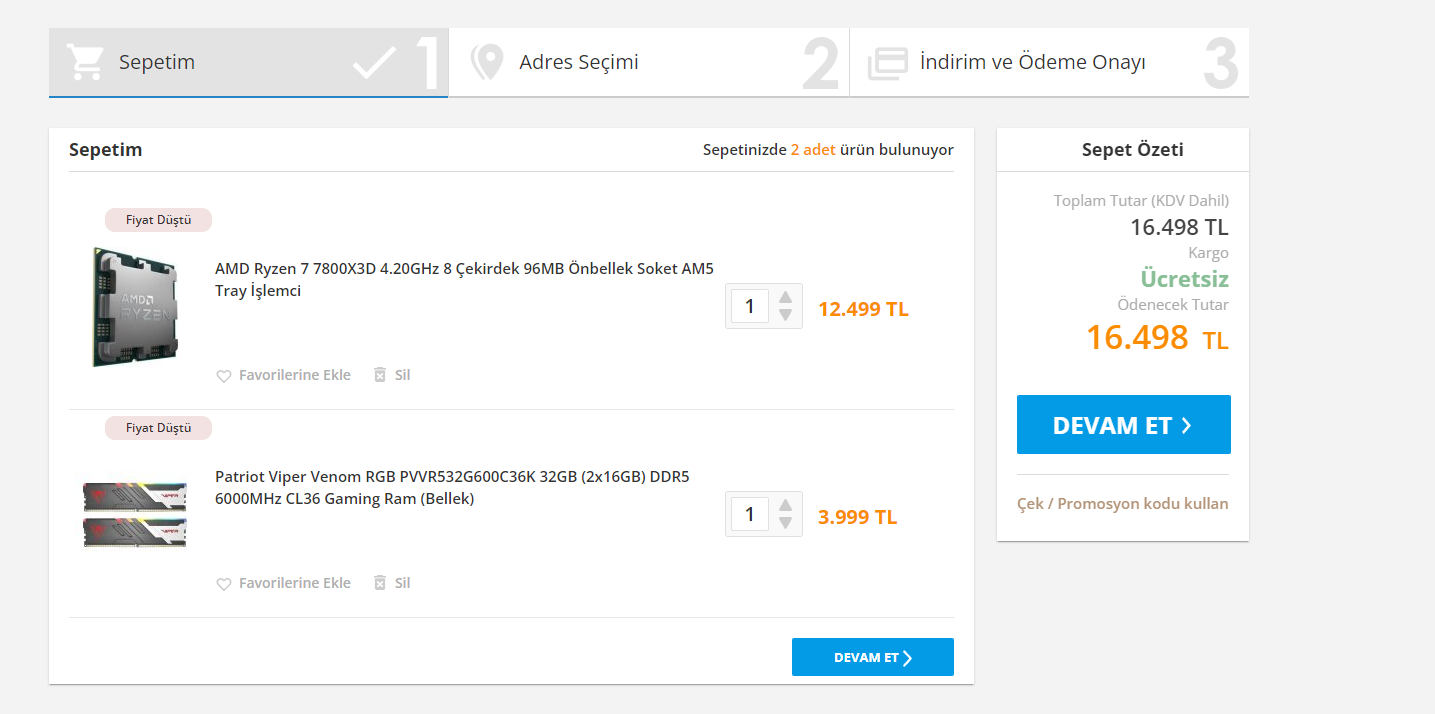Go to Adres Seçimi step
Screen dimensions: 1435x714
[649, 62]
